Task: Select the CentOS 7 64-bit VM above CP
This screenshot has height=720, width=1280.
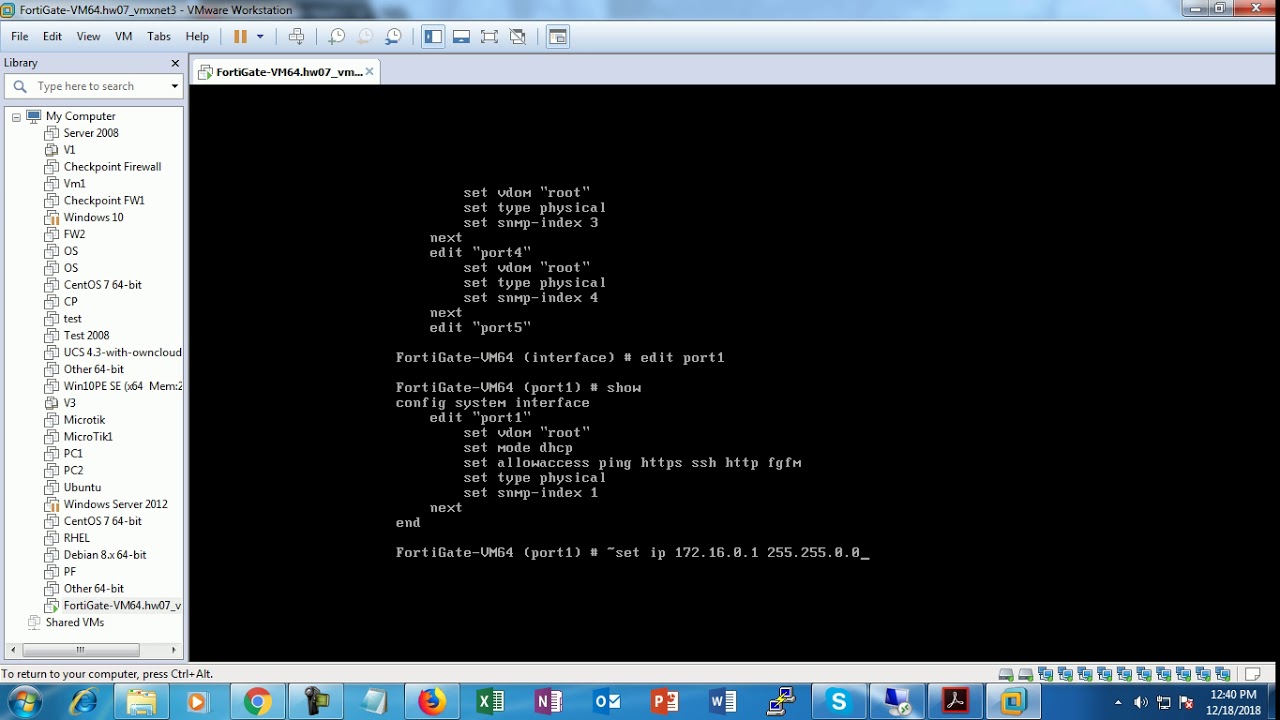Action: (102, 285)
